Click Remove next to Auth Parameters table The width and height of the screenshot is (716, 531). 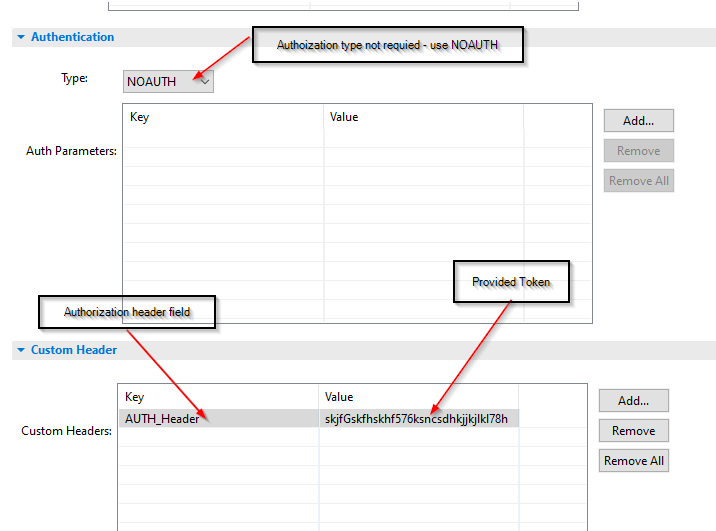tap(638, 151)
